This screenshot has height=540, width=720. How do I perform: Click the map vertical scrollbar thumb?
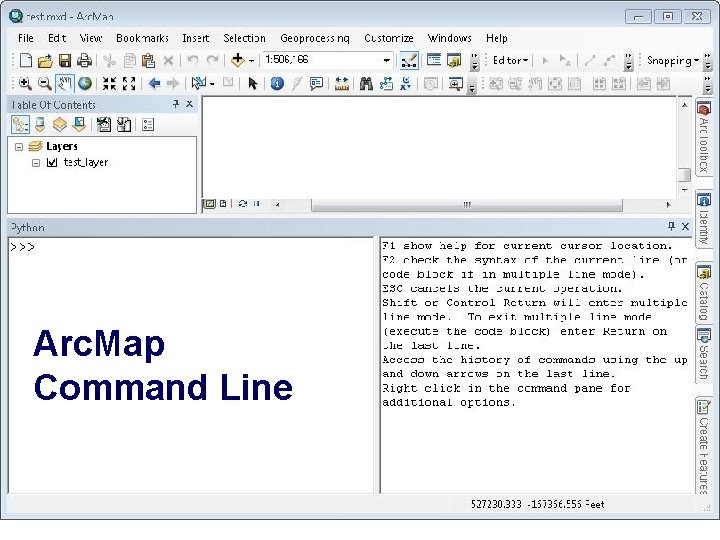point(684,174)
